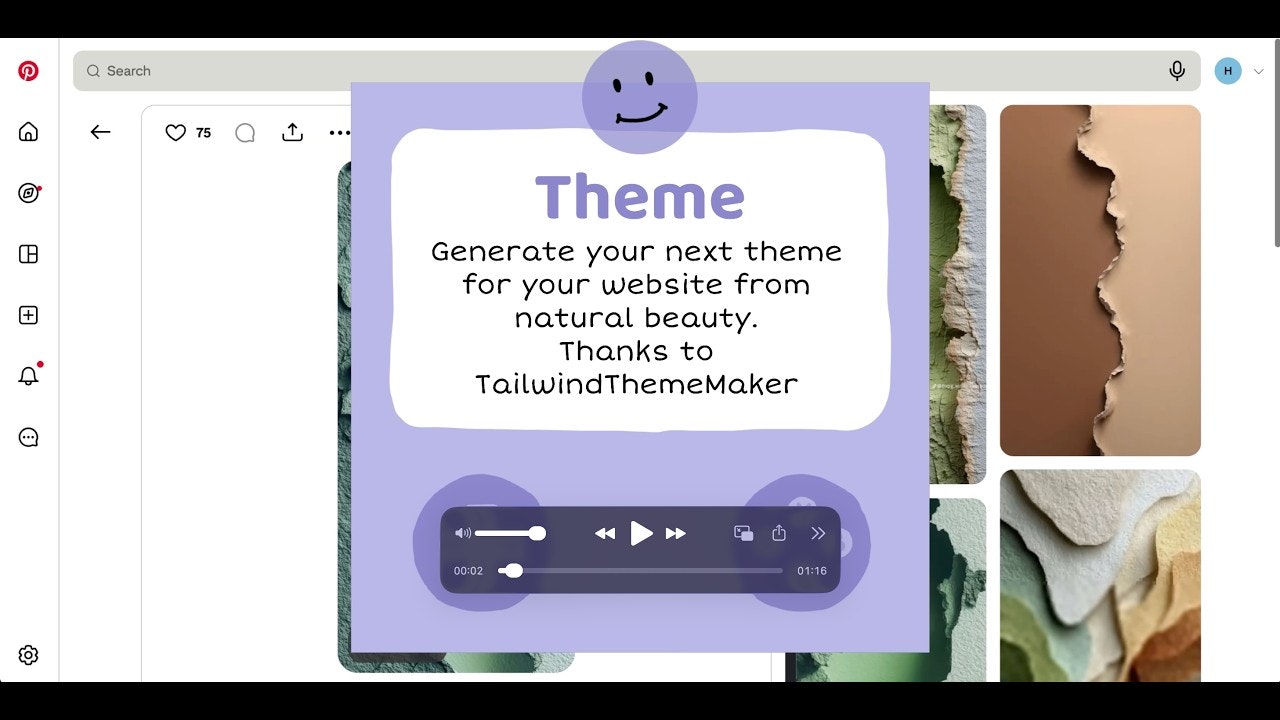Click the Theme heading text
The width and height of the screenshot is (1280, 720).
tap(640, 197)
